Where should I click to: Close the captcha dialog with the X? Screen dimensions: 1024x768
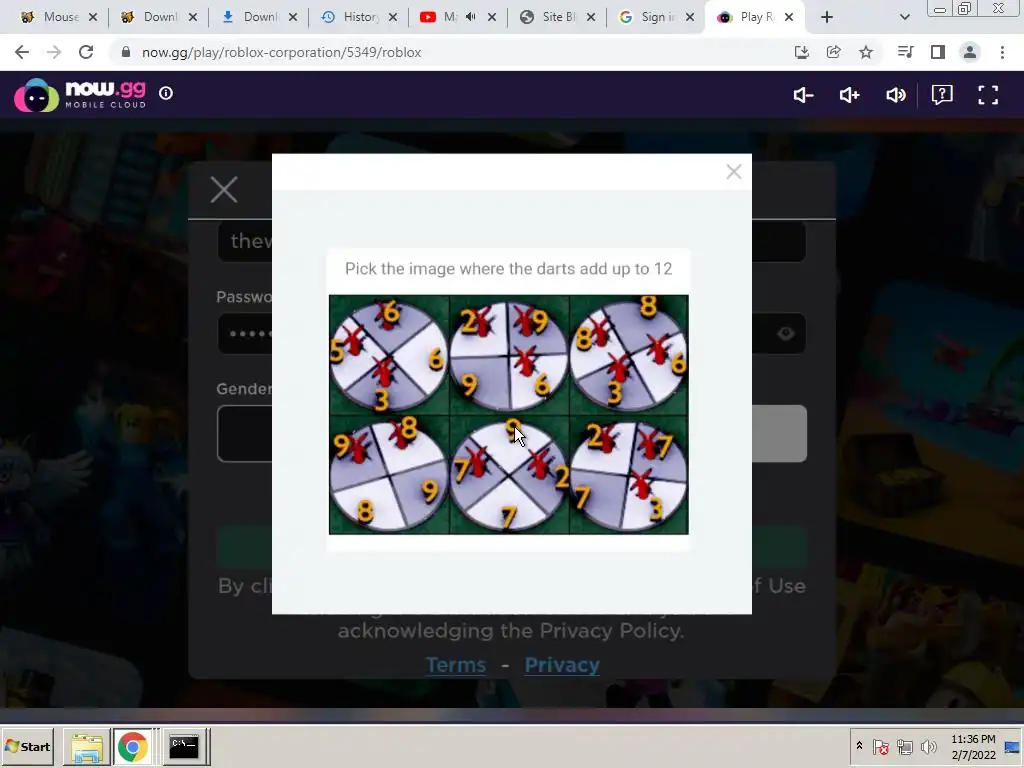(733, 172)
